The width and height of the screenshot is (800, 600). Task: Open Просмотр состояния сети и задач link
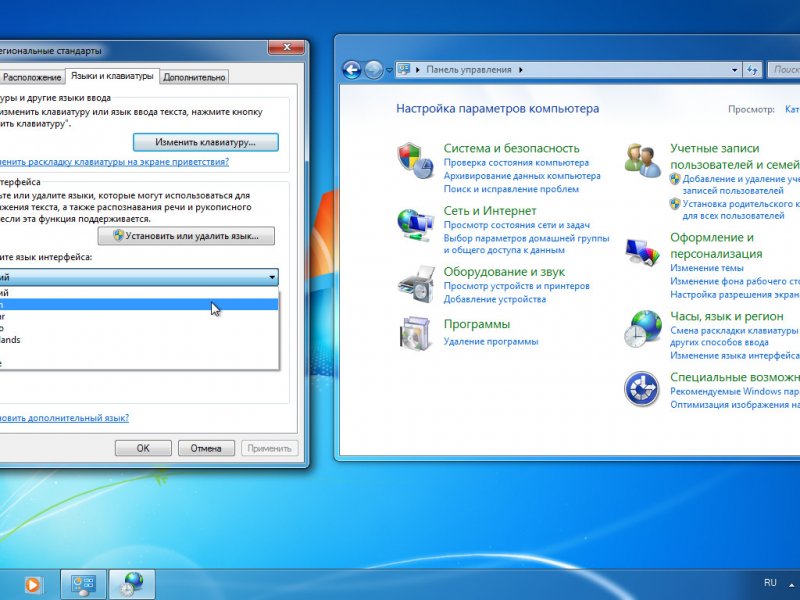click(516, 225)
